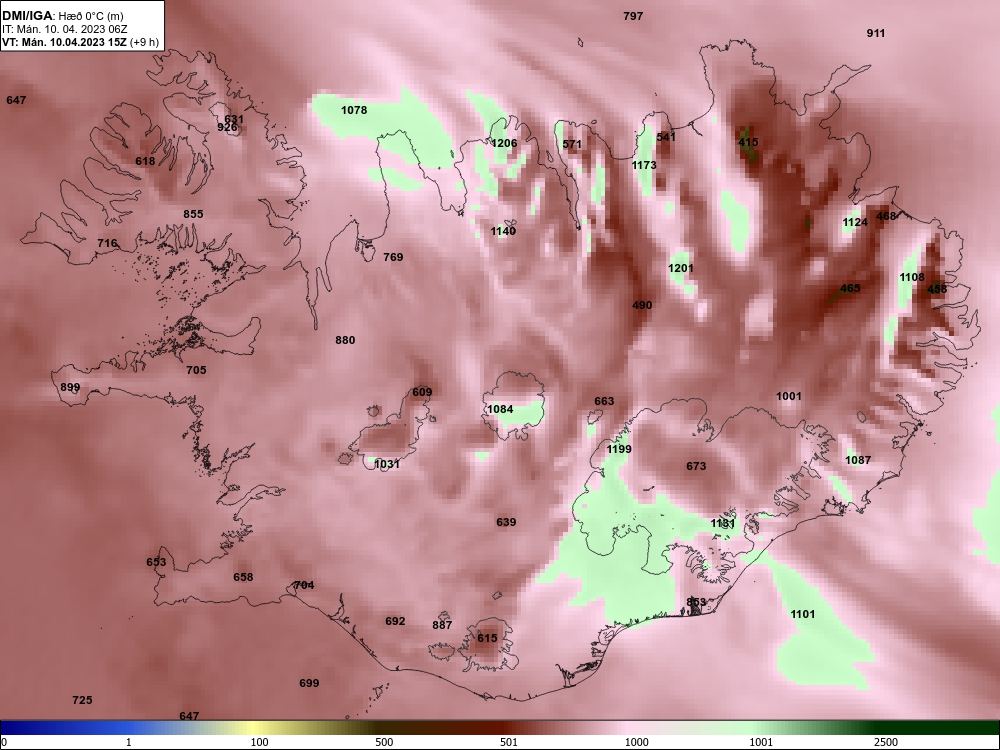Click the map value 887
Screen dimensions: 1000x750
pos(442,626)
